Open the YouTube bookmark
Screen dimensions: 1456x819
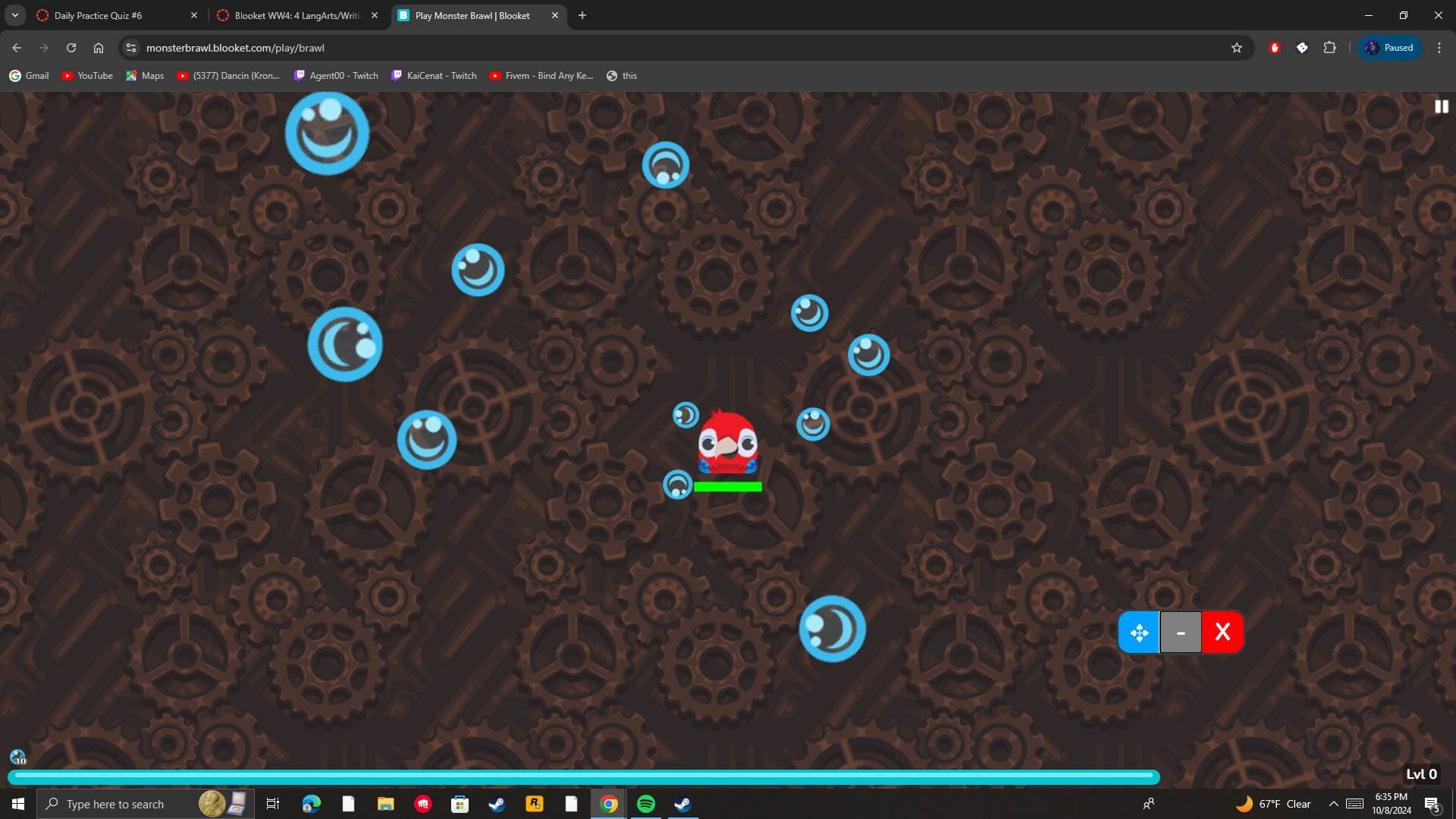tap(87, 76)
